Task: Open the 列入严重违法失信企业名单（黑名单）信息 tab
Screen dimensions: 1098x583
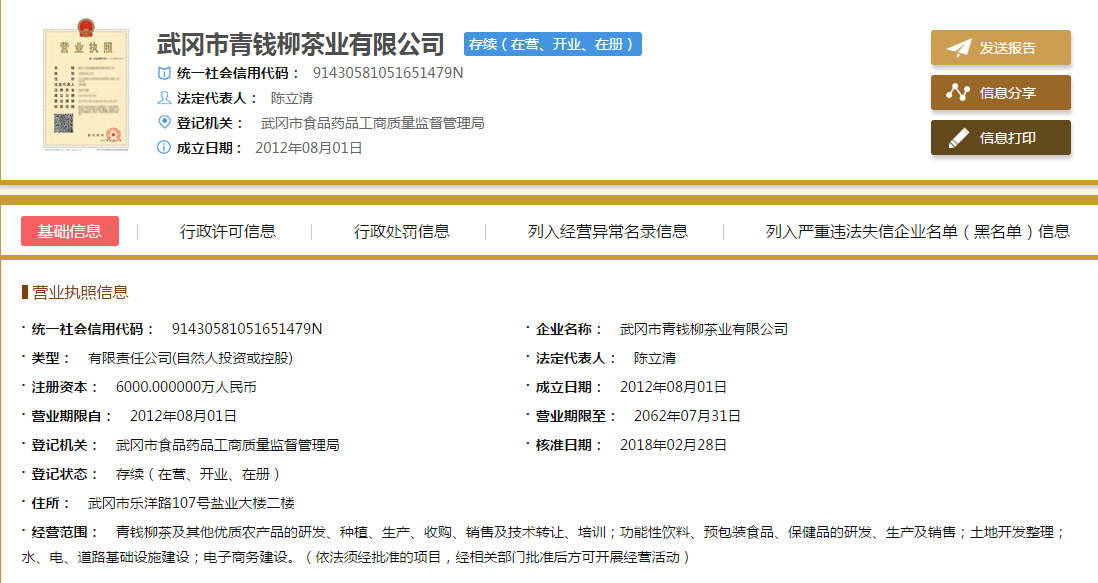Action: [917, 231]
